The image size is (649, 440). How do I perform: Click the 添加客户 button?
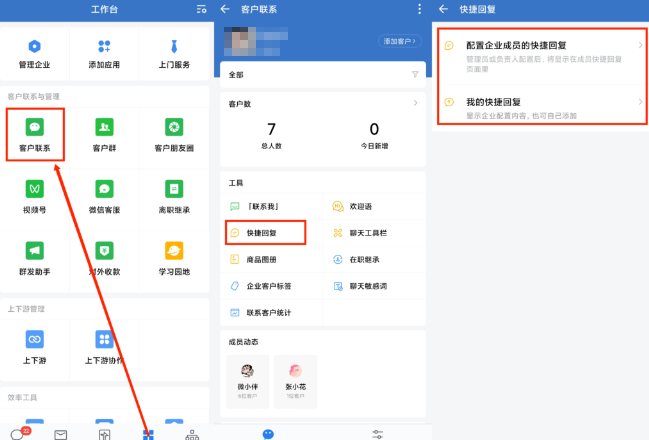point(399,41)
